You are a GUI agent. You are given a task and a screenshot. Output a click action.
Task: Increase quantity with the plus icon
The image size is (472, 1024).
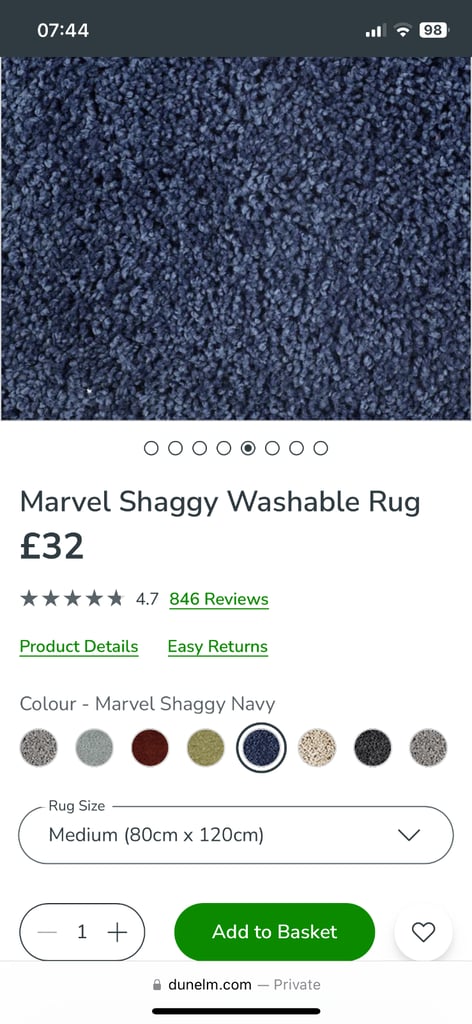coord(117,932)
